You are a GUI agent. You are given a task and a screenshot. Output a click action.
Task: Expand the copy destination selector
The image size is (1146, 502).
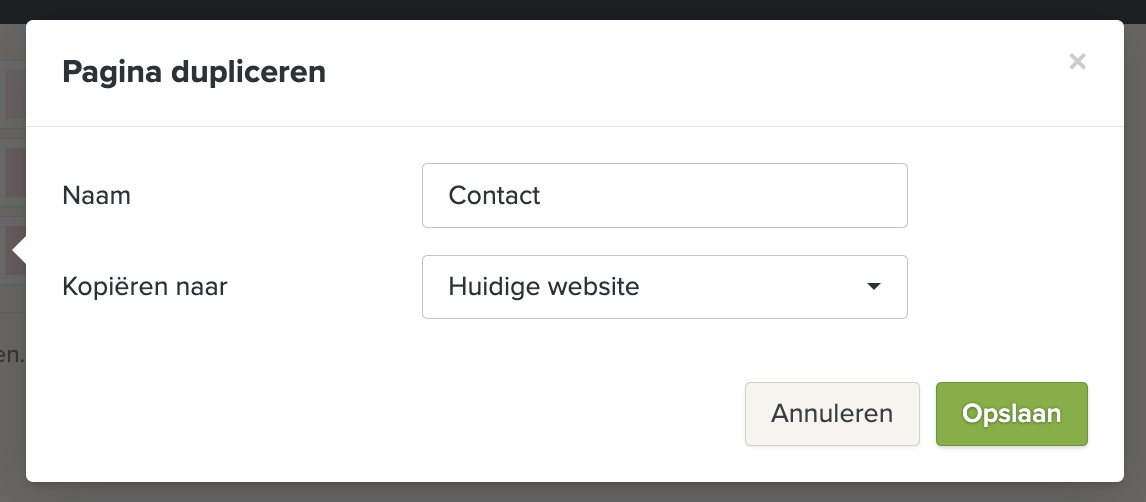664,287
